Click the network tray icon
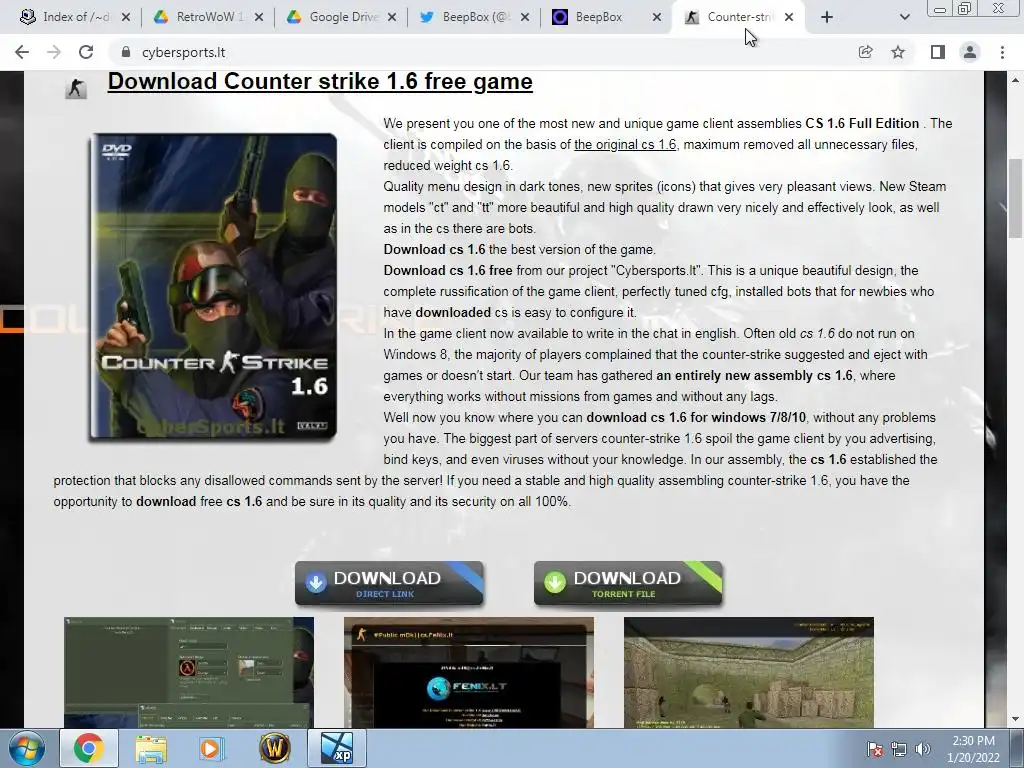The image size is (1024, 768). pyautogui.click(x=899, y=749)
